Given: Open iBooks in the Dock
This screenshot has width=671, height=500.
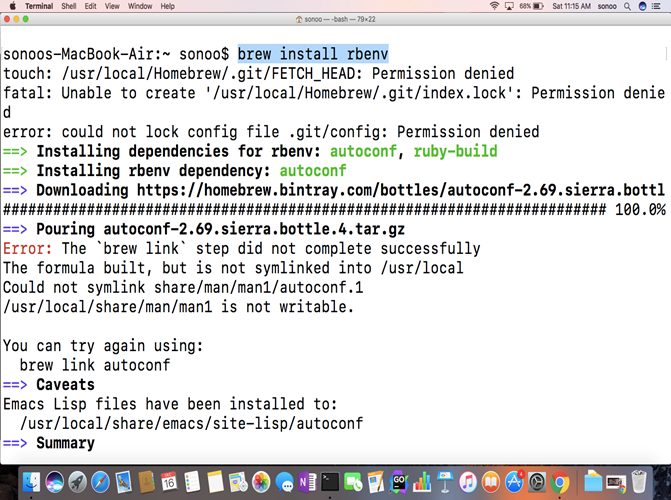Looking at the screenshot, I should coord(491,482).
